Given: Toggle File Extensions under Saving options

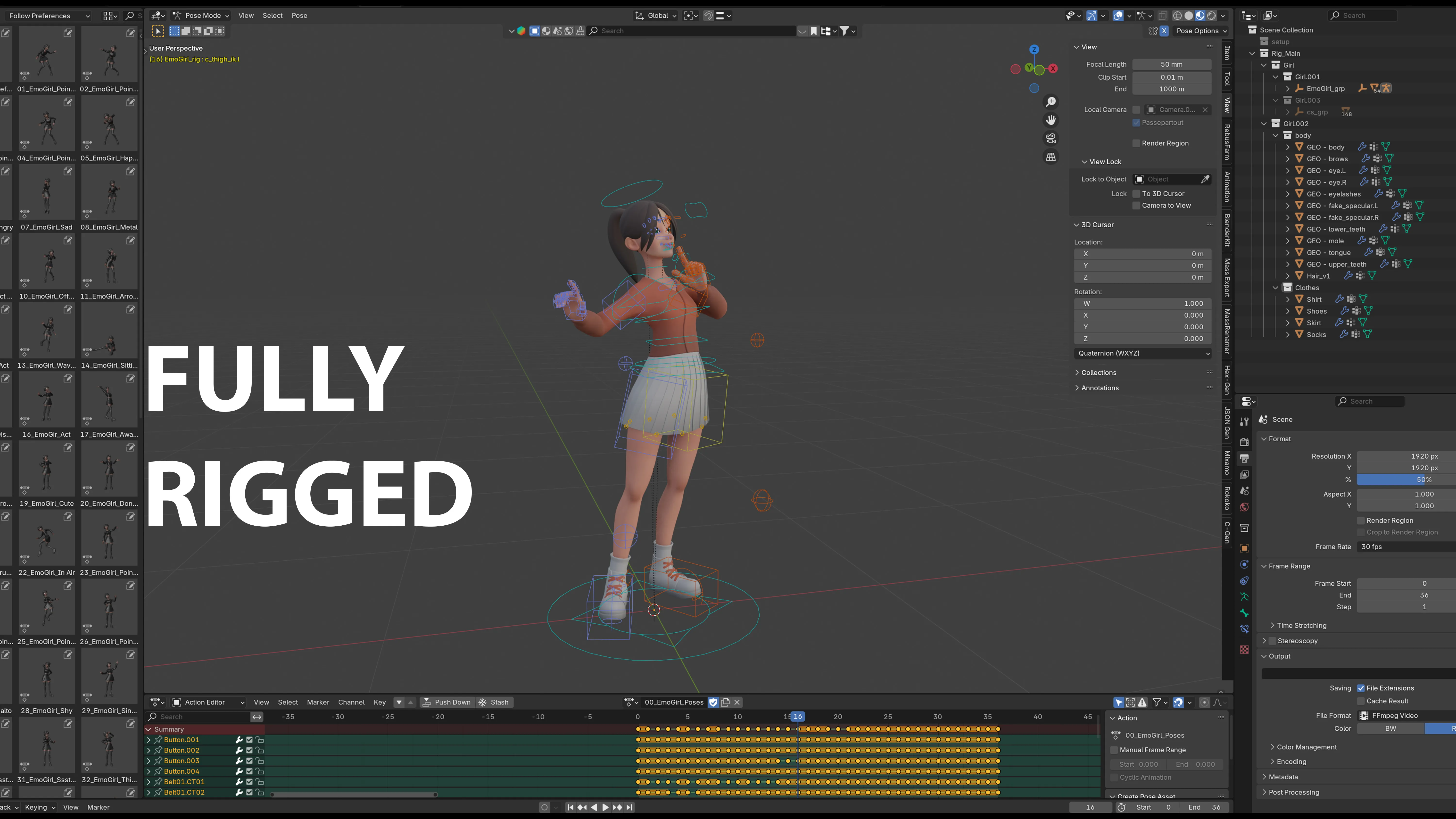Looking at the screenshot, I should pos(1362,688).
